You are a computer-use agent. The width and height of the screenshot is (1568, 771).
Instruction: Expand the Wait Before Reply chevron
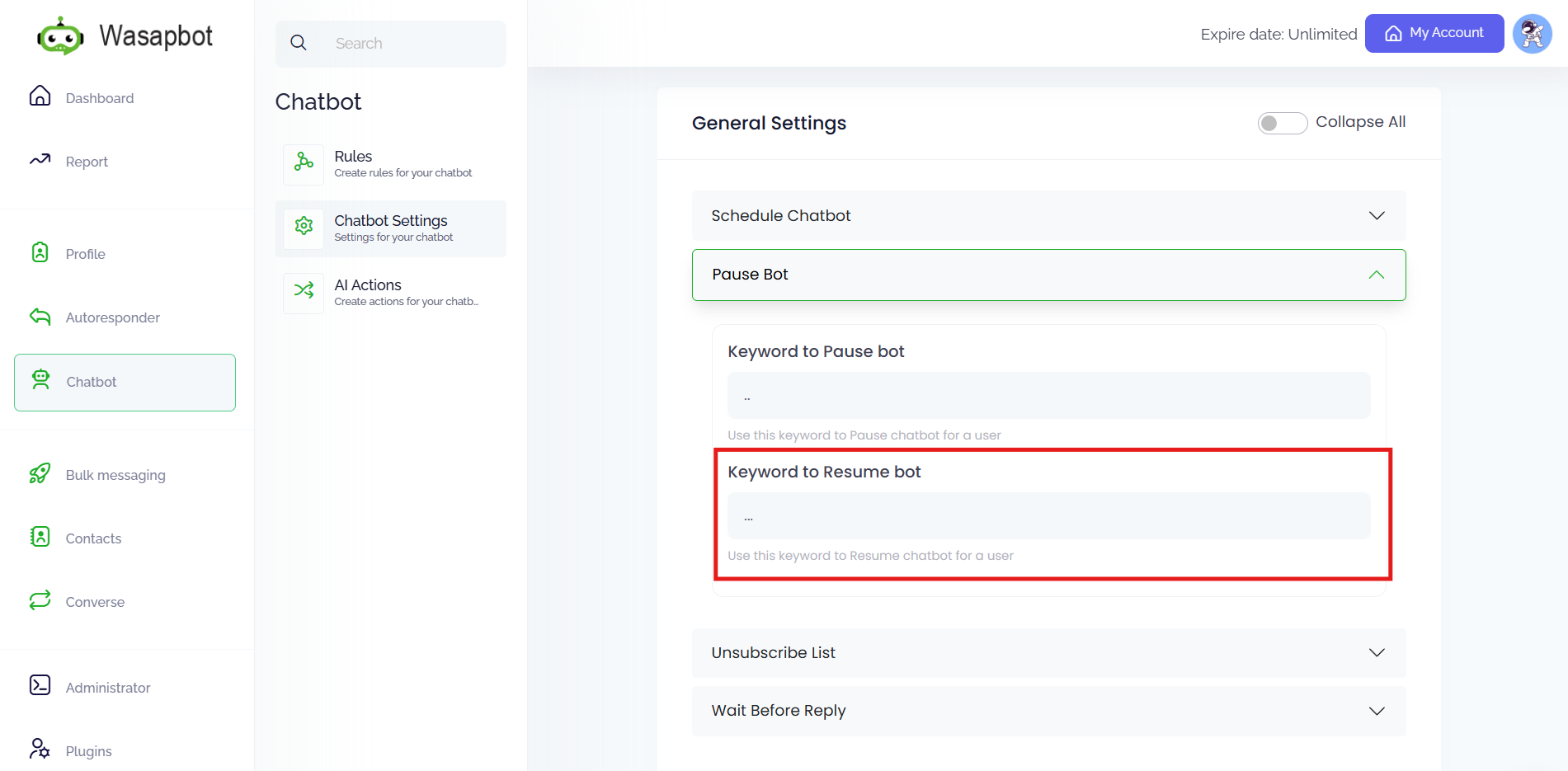click(x=1377, y=711)
